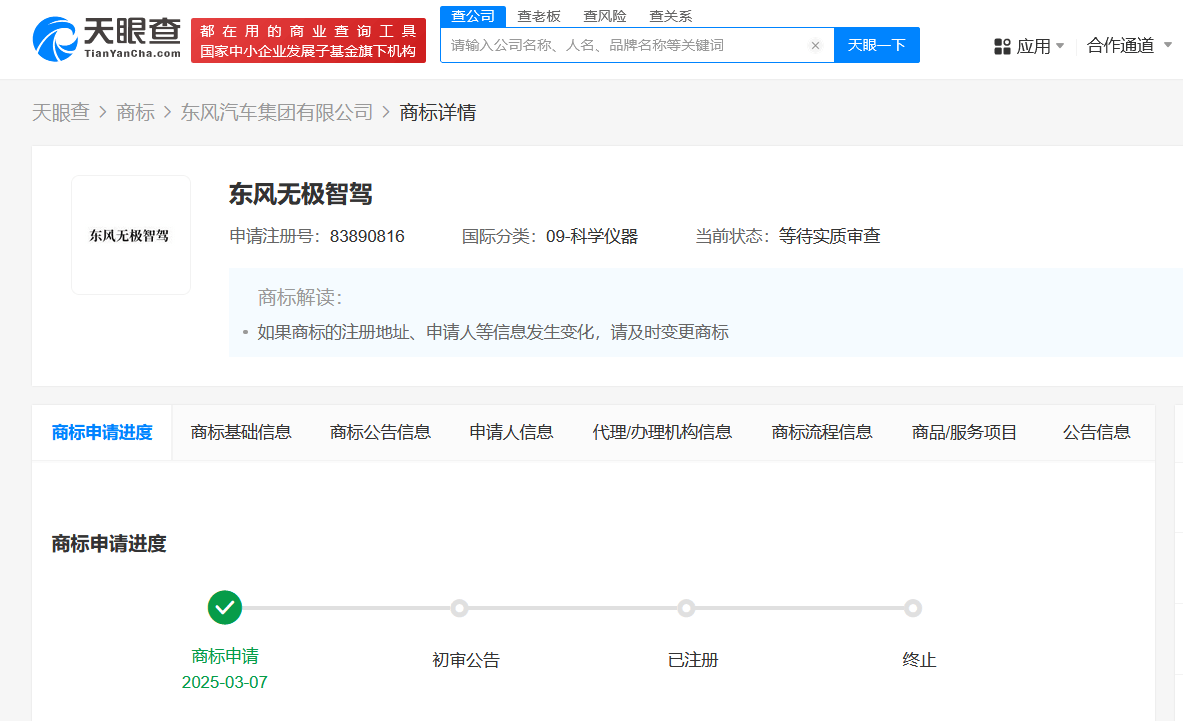Select the 查风险 search tab
This screenshot has width=1183, height=721.
click(x=604, y=16)
